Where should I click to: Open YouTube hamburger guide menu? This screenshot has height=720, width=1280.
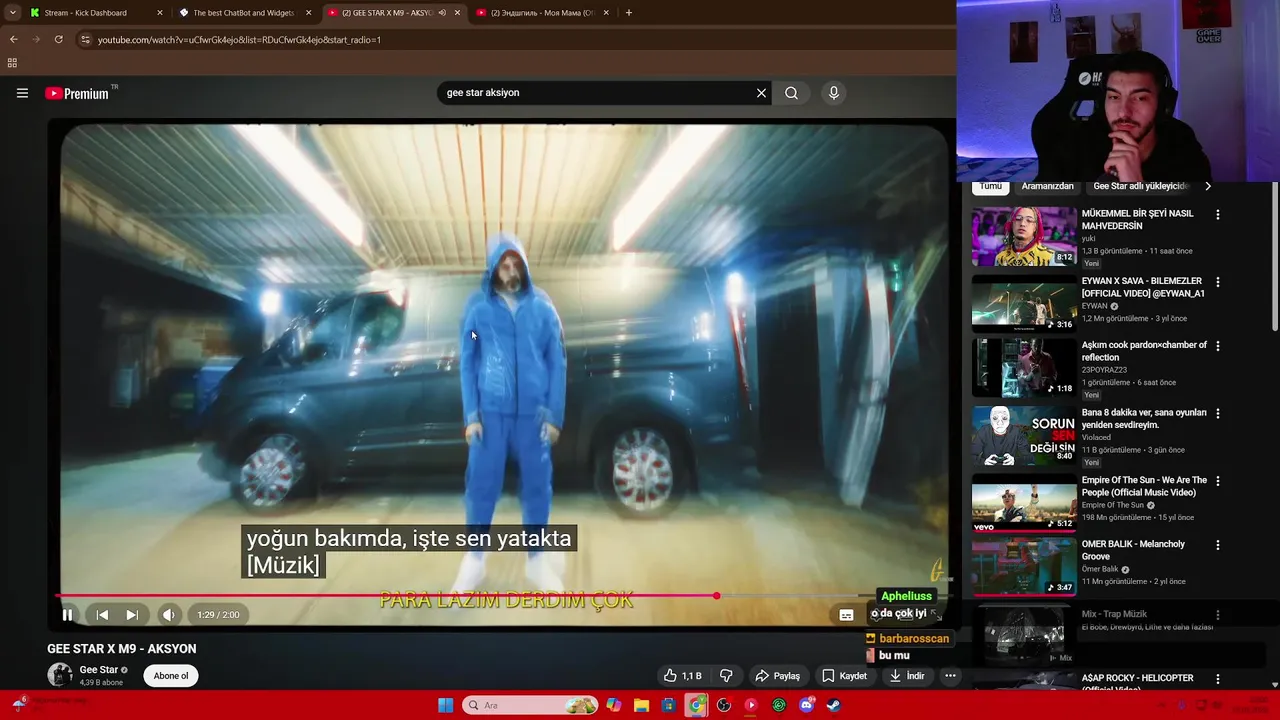pyautogui.click(x=22, y=93)
